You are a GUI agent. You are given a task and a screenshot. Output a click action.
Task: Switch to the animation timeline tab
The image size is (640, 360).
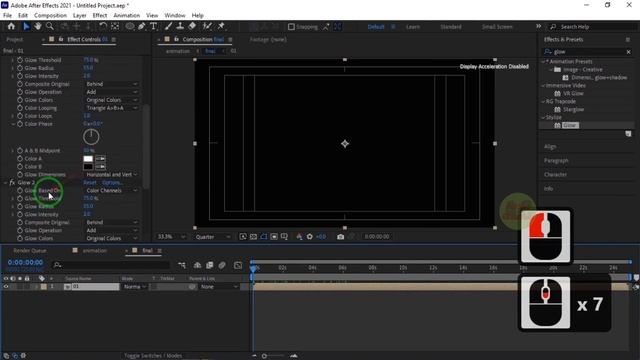click(95, 251)
